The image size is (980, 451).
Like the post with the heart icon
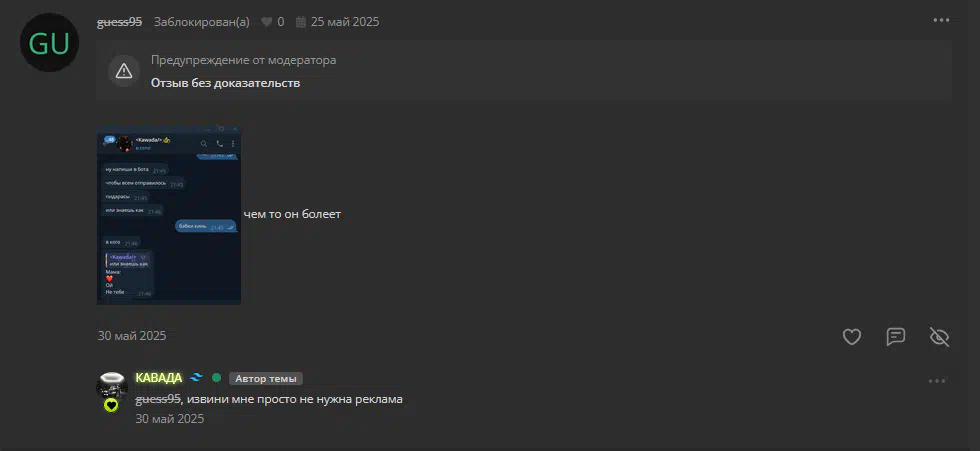tap(852, 337)
